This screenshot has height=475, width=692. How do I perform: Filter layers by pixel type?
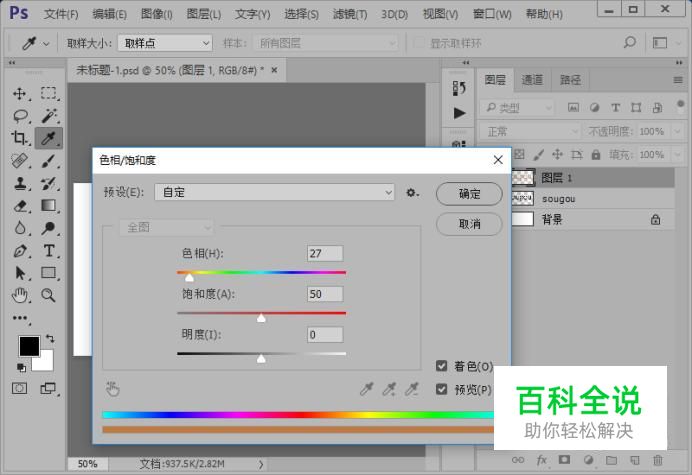[573, 107]
